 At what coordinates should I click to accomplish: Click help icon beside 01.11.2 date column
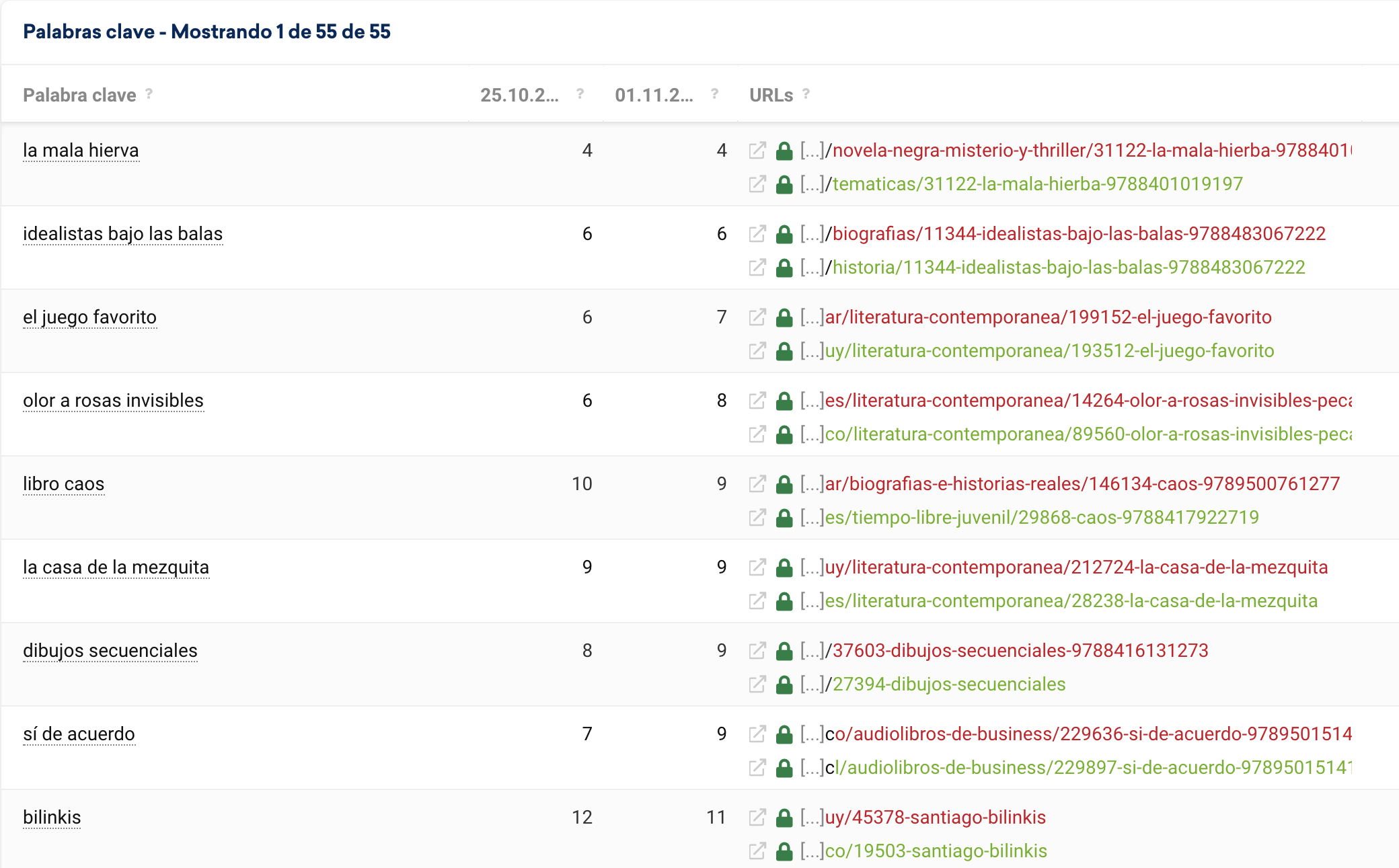click(714, 94)
